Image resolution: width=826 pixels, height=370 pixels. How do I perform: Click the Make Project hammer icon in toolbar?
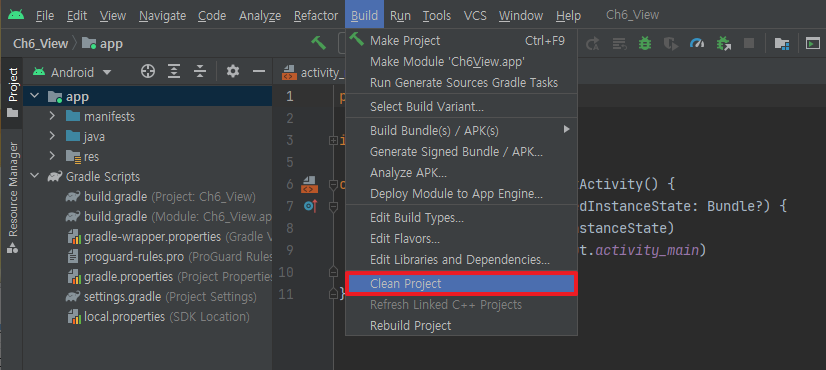318,43
